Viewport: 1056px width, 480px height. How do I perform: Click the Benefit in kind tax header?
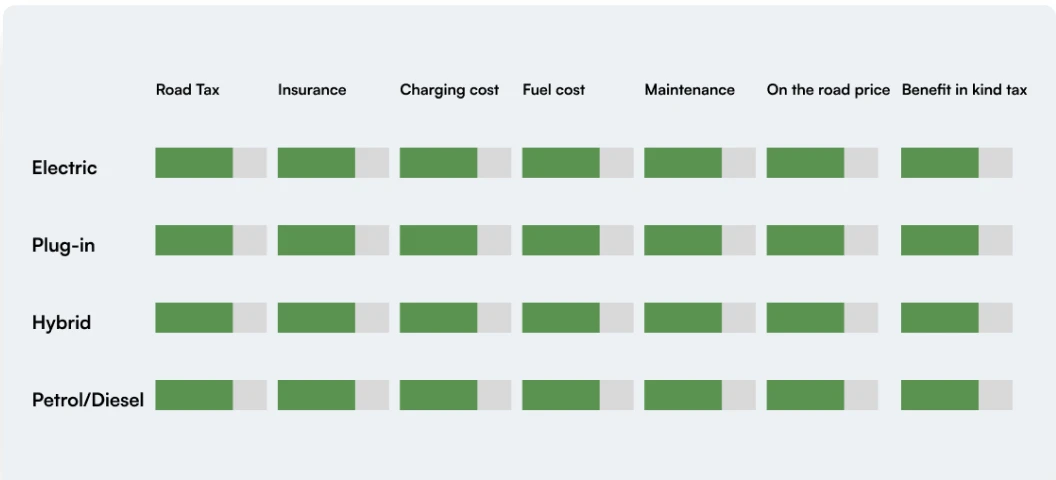pyautogui.click(x=964, y=90)
